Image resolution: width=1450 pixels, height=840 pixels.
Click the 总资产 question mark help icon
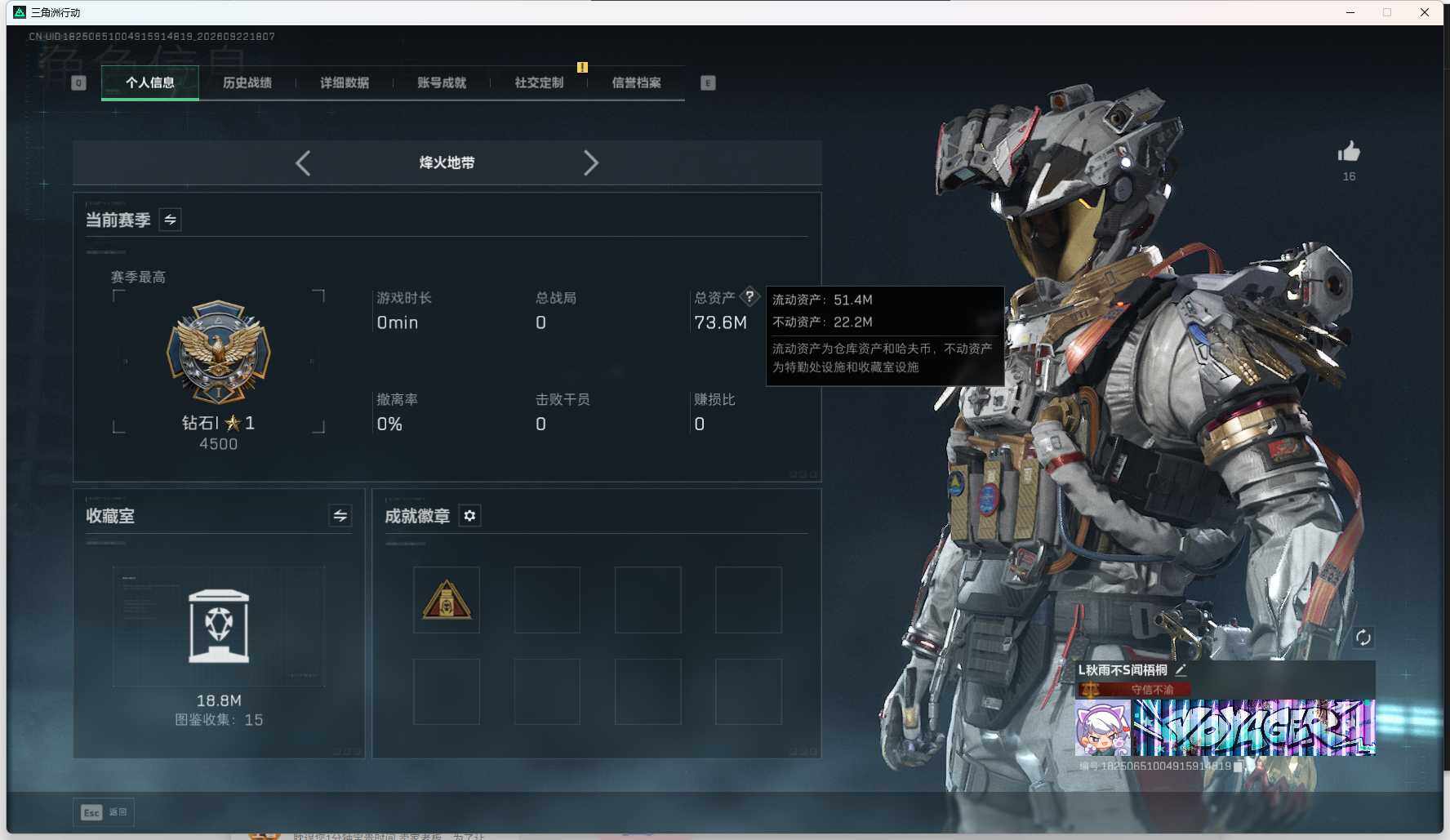click(x=749, y=297)
